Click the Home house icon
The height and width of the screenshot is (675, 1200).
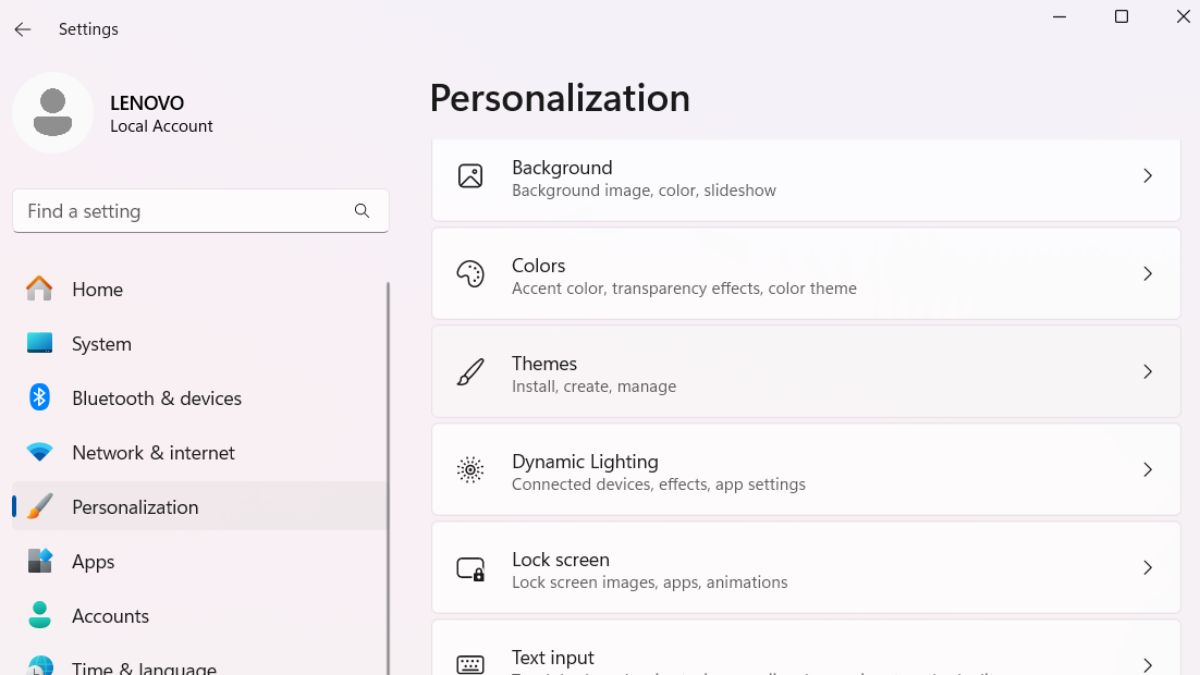(x=39, y=289)
